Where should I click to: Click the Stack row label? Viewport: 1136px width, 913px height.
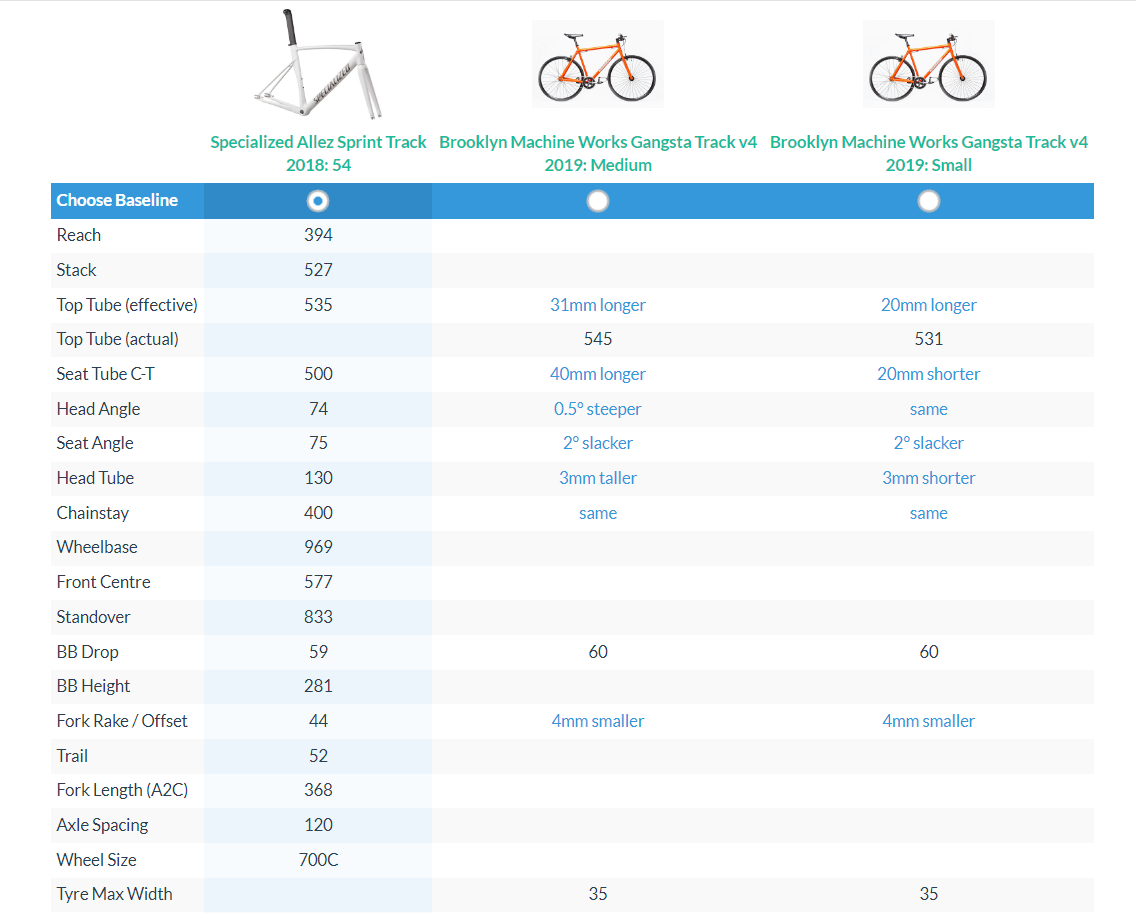tap(76, 270)
